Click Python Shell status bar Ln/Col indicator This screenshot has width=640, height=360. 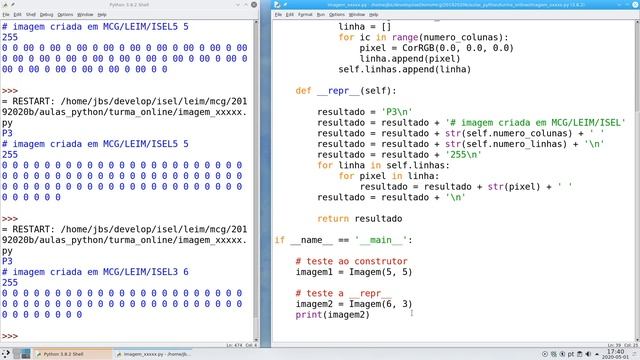[x=241, y=345]
